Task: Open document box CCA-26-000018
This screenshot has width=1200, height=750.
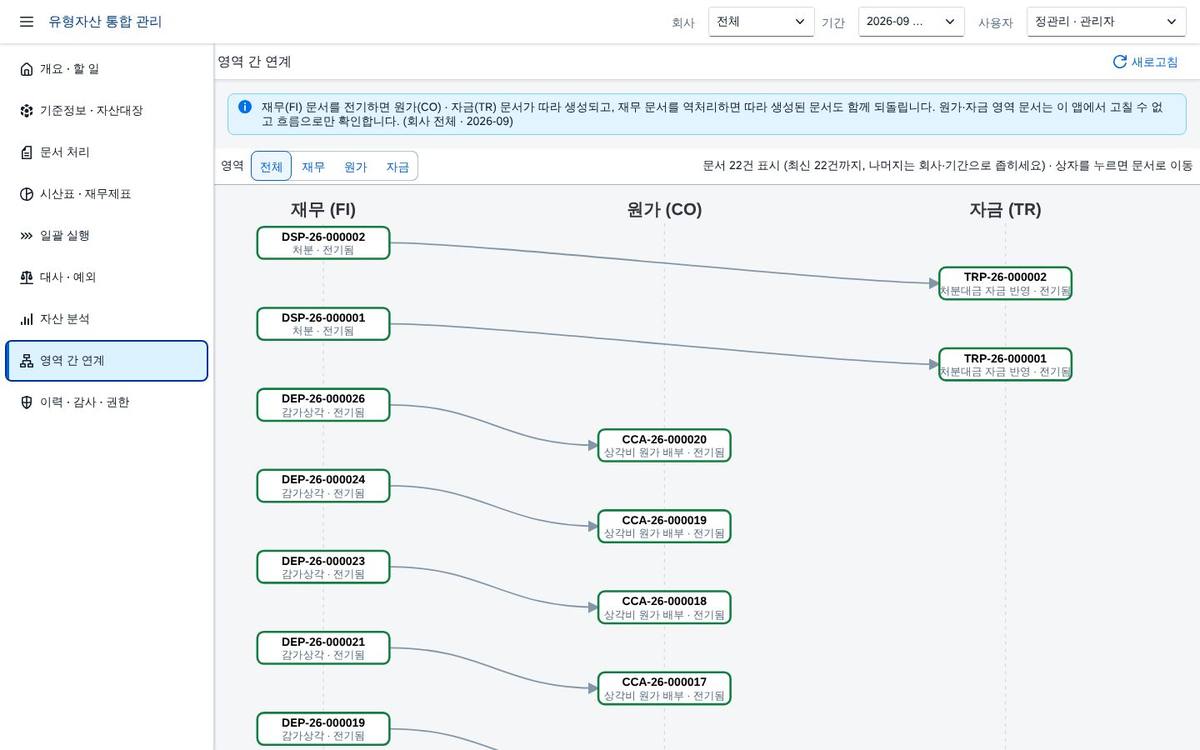Action: point(664,608)
